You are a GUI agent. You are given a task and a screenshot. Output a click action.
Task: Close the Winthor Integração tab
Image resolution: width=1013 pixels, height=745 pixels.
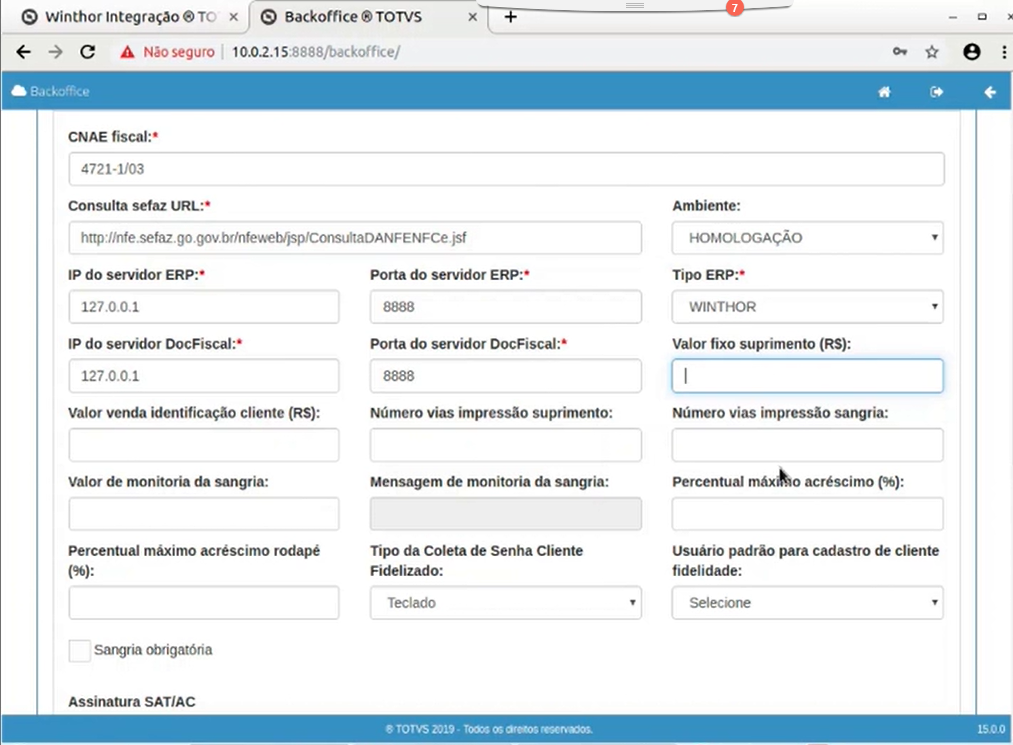[x=234, y=17]
